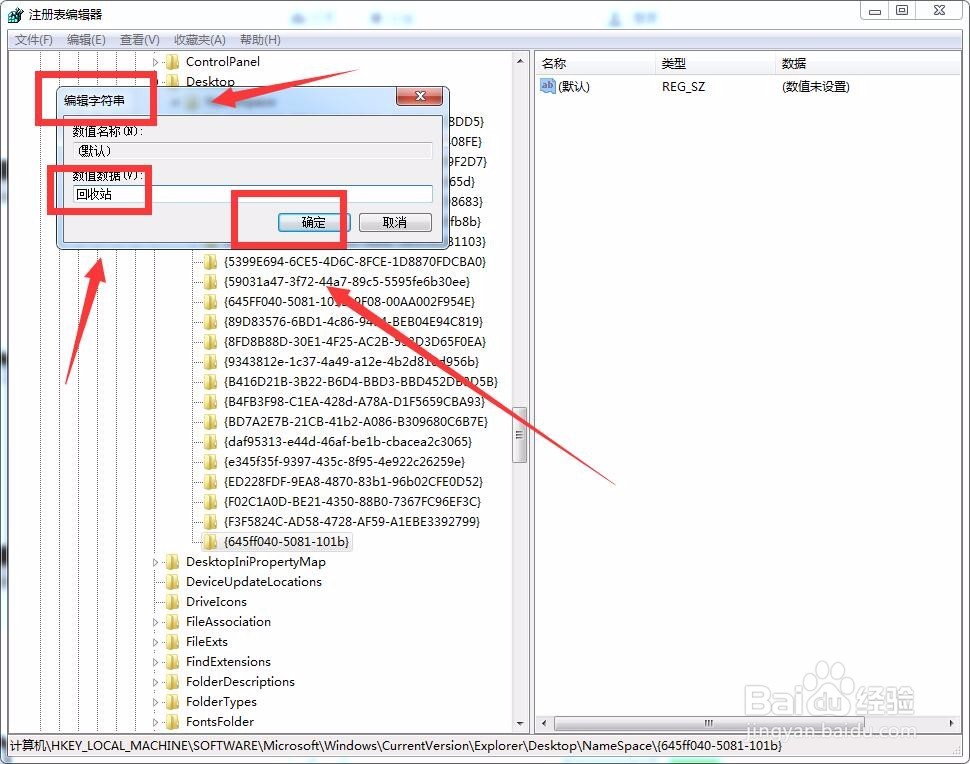Expand the FileAssociation tree node
The height and width of the screenshot is (764, 970).
(156, 622)
